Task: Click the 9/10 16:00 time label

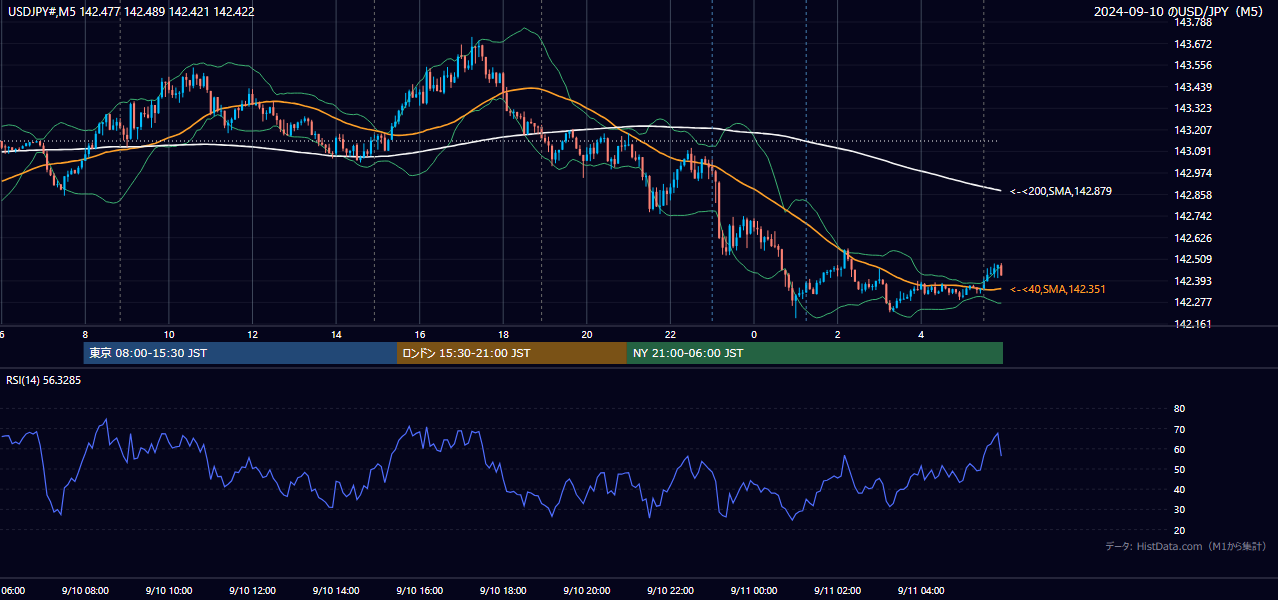Action: 419,590
